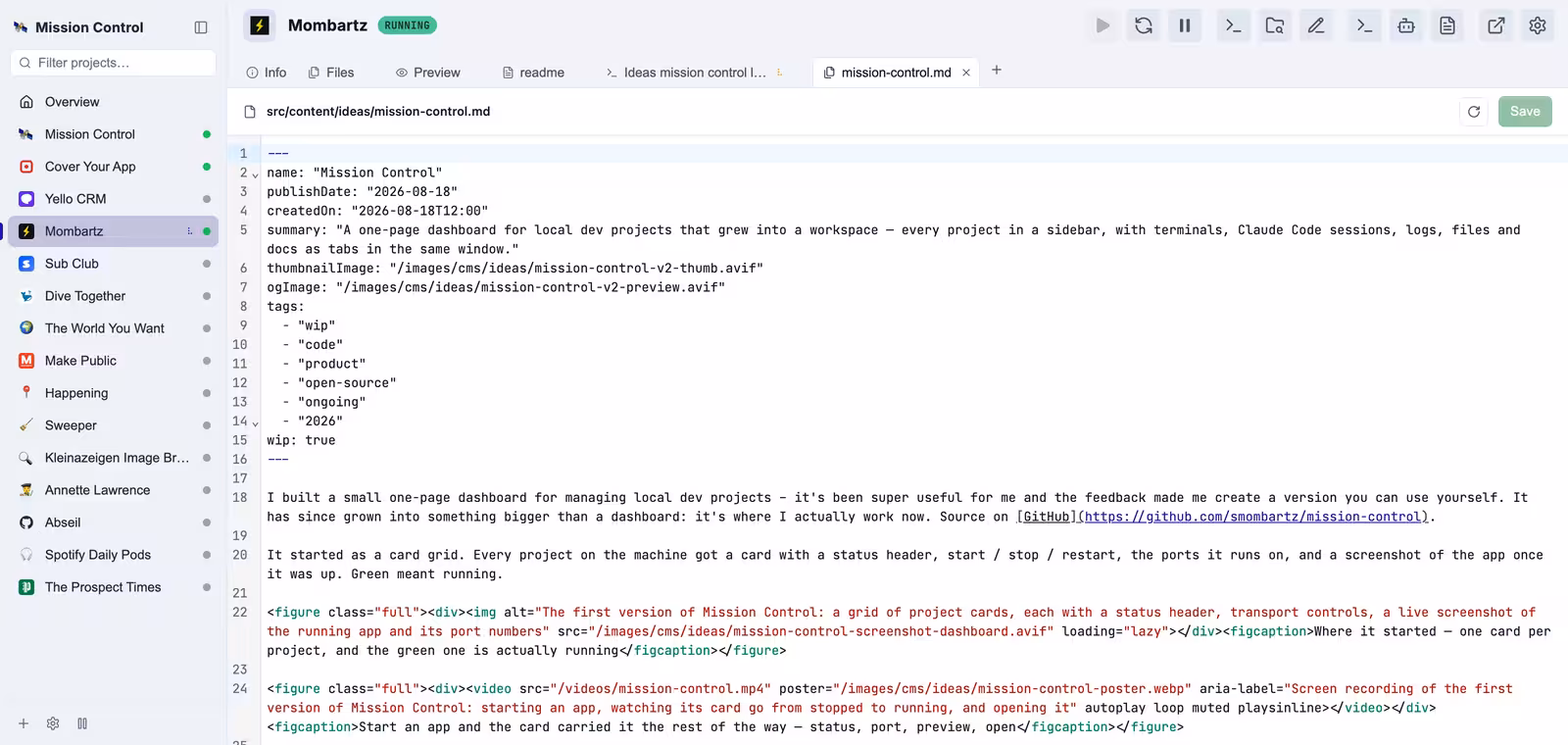1568x745 pixels.
Task: Open The Prospect Times project
Action: 113,587
